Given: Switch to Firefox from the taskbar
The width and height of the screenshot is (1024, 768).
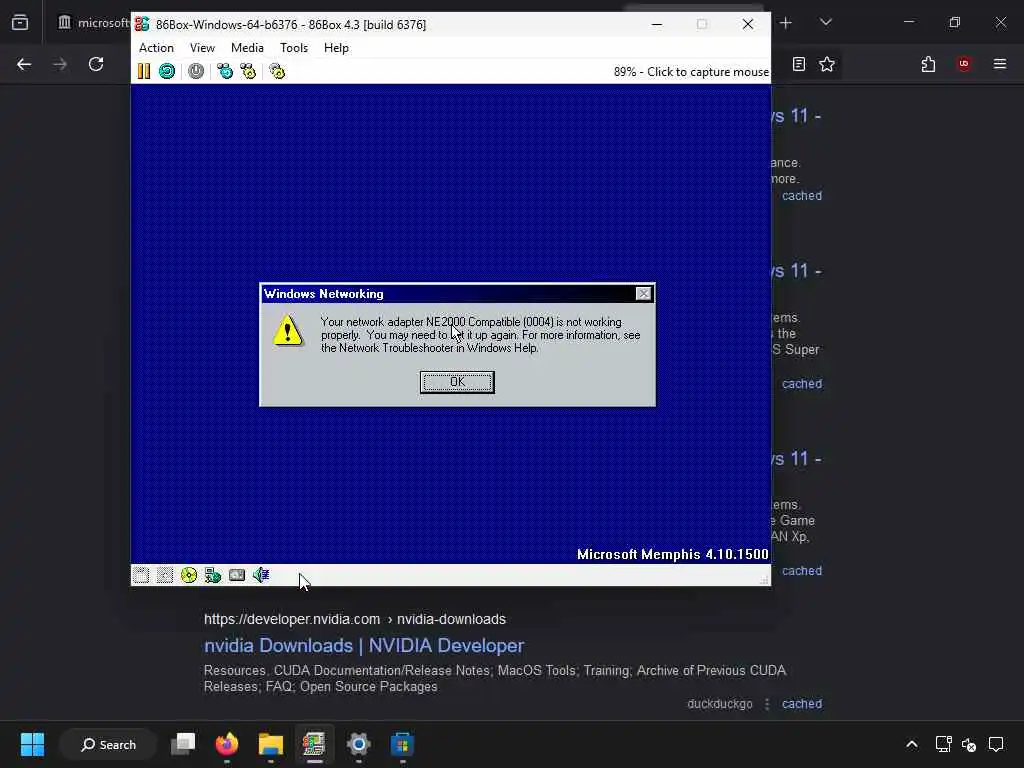Looking at the screenshot, I should pyautogui.click(x=227, y=744).
